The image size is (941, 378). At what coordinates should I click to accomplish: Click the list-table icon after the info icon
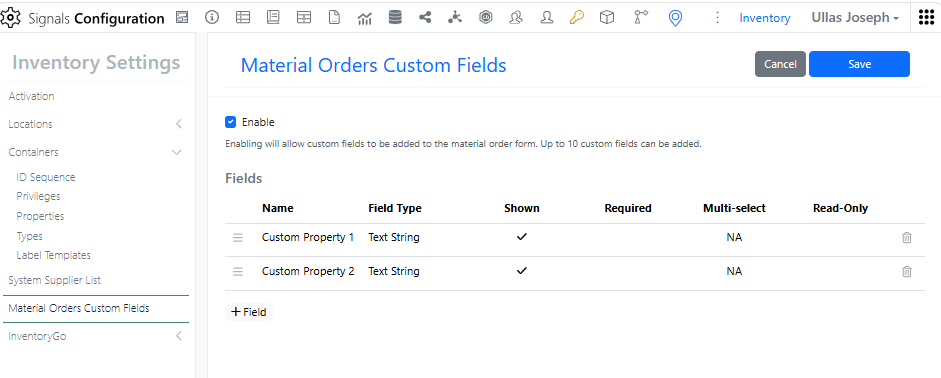pyautogui.click(x=243, y=18)
